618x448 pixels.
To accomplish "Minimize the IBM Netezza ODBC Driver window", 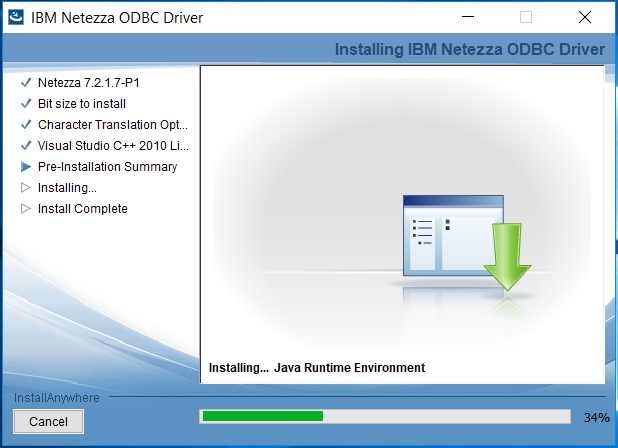I will [468, 17].
